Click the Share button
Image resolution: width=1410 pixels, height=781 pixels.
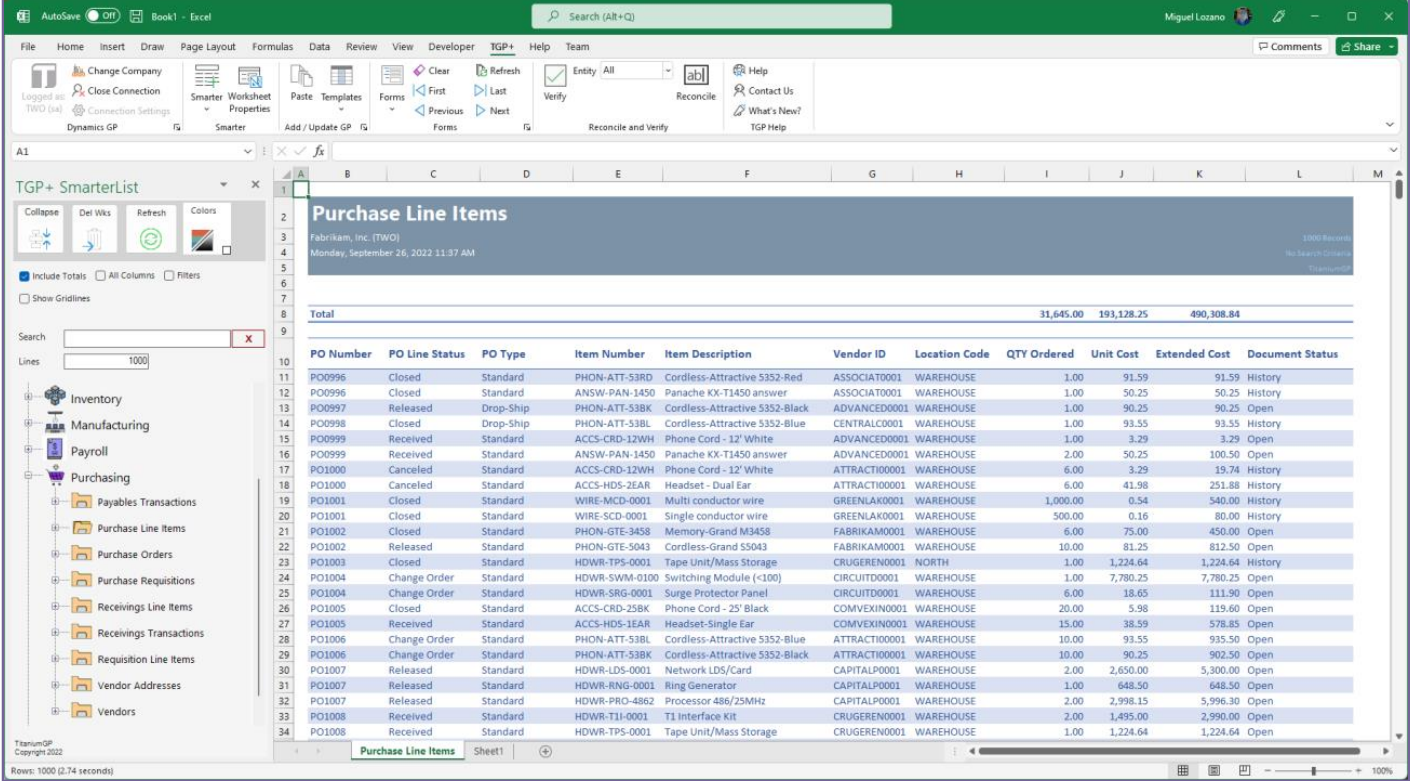(x=1366, y=47)
